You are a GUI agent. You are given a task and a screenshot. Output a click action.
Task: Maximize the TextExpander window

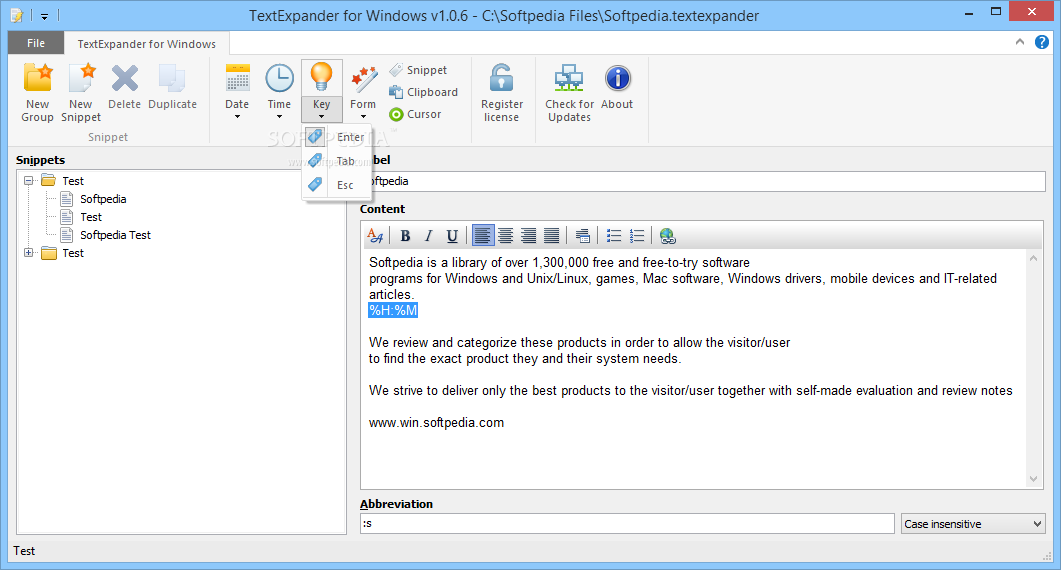[996, 12]
